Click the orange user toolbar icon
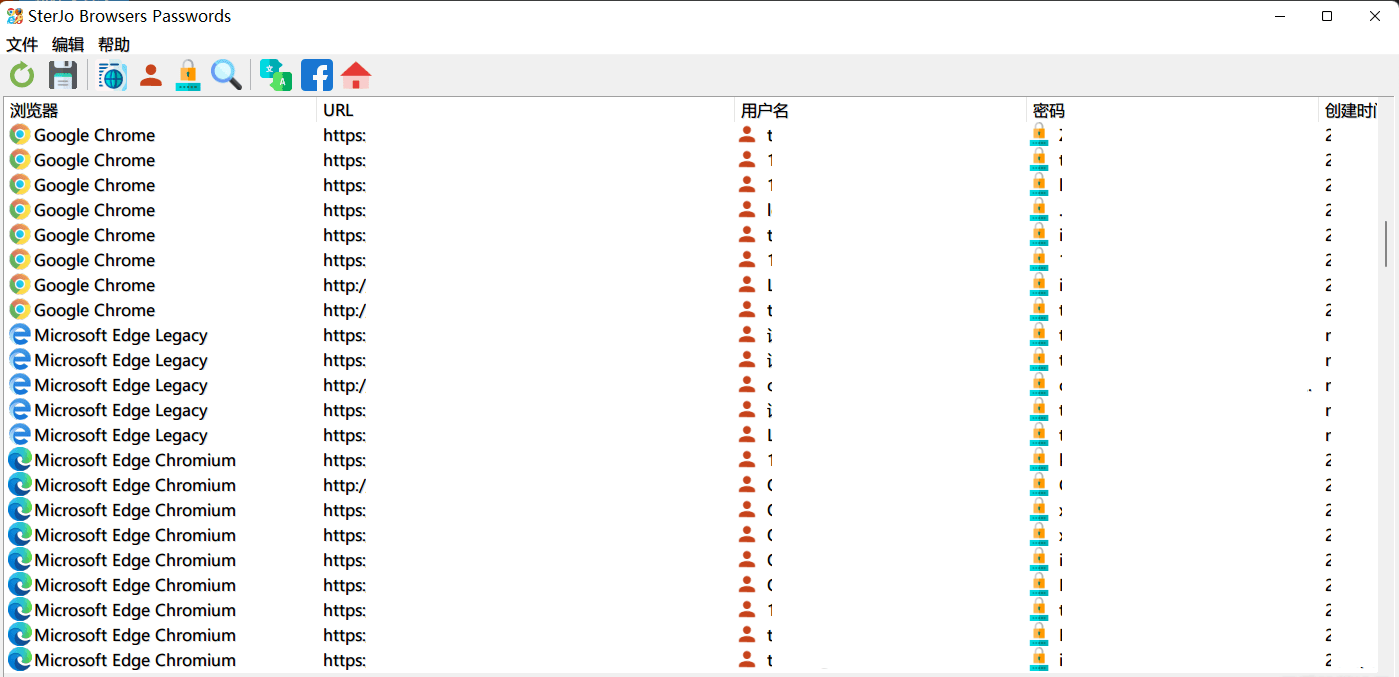 click(x=151, y=75)
